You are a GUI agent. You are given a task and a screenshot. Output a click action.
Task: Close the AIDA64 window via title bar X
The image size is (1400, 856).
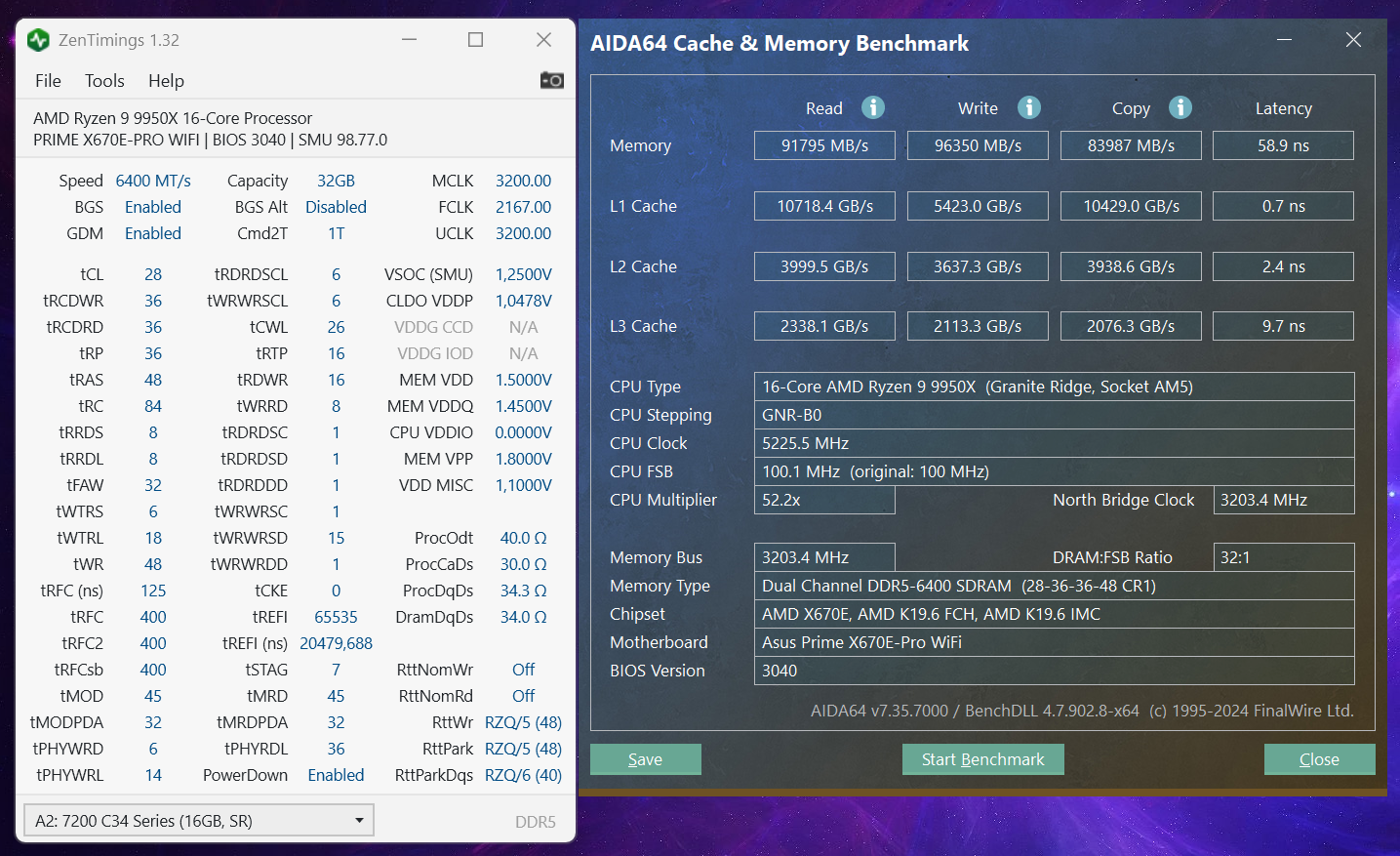click(x=1353, y=40)
